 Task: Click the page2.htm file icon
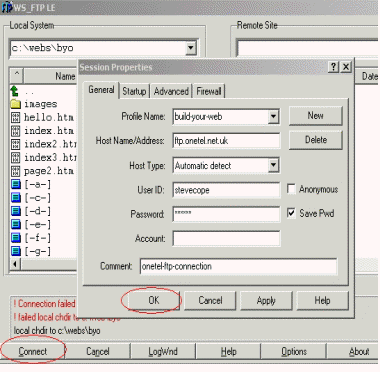tap(15, 171)
